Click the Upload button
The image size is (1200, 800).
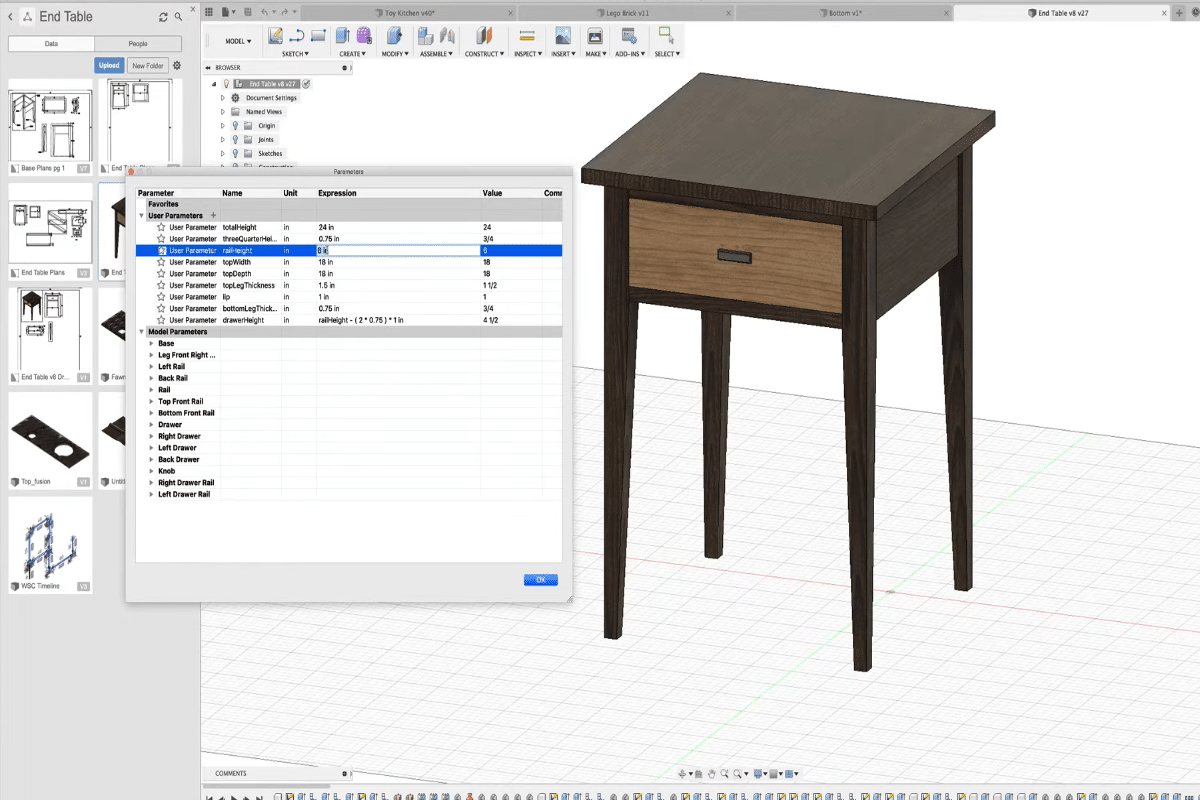(109, 66)
